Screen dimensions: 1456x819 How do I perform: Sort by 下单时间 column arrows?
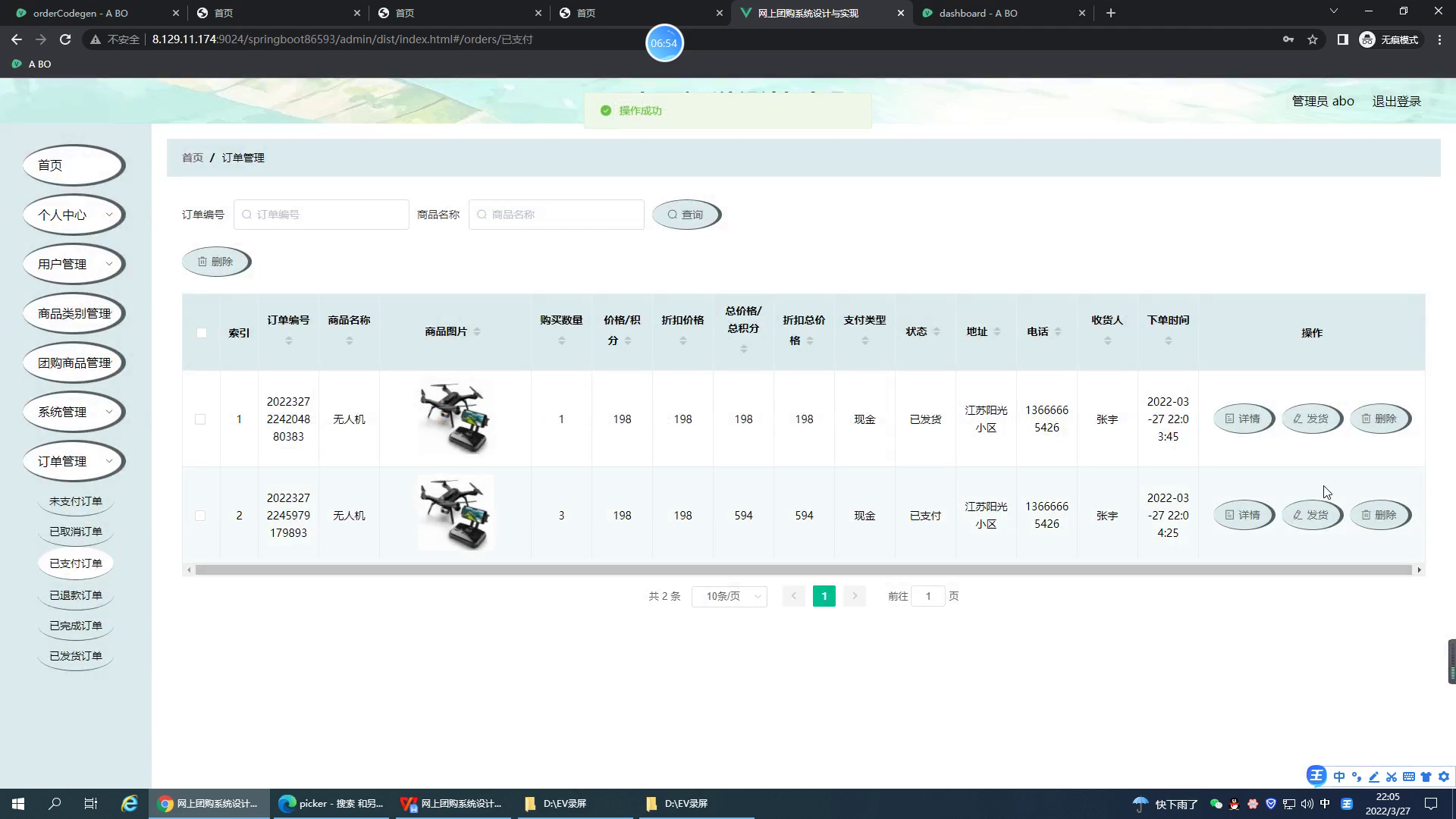click(1168, 341)
